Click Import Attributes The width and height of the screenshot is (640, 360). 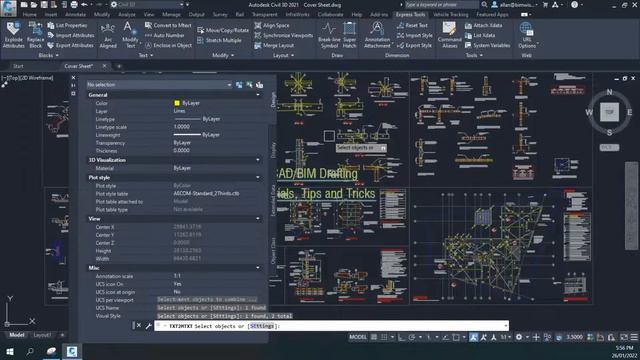pyautogui.click(x=71, y=36)
